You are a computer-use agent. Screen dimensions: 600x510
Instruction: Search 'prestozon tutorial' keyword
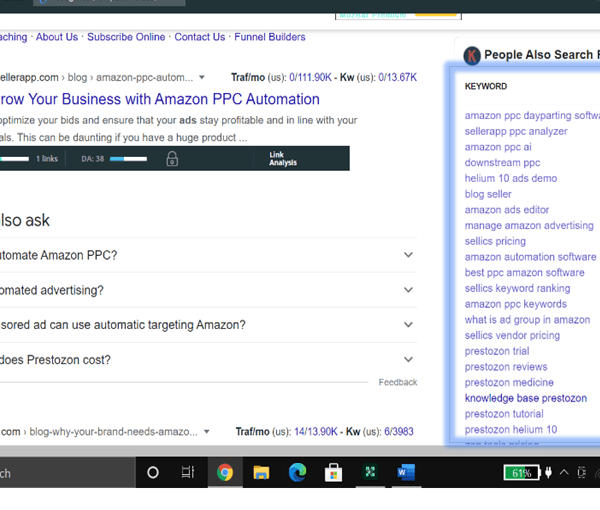[504, 414]
